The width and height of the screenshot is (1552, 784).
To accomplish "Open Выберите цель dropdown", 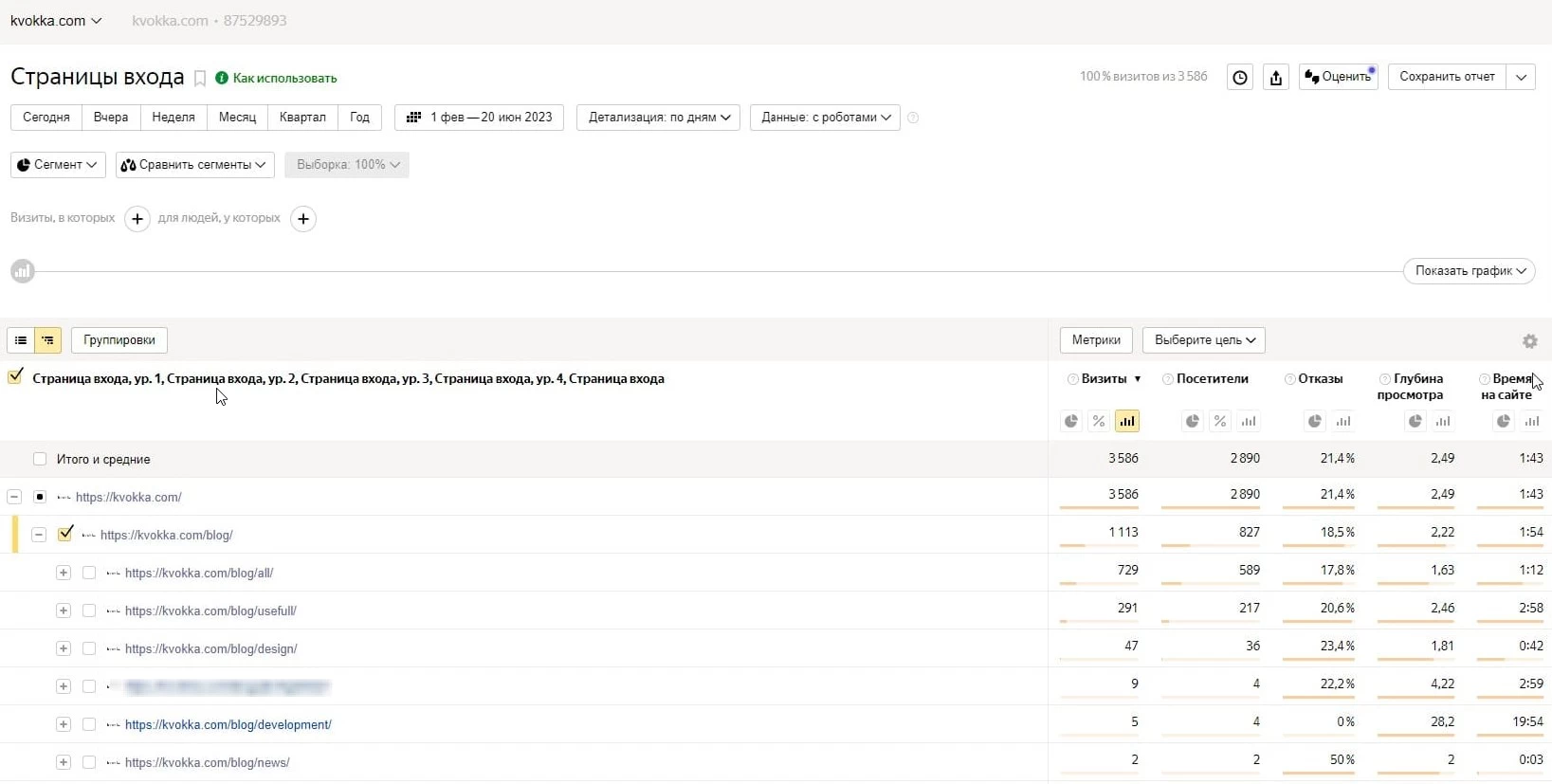I will (1204, 340).
